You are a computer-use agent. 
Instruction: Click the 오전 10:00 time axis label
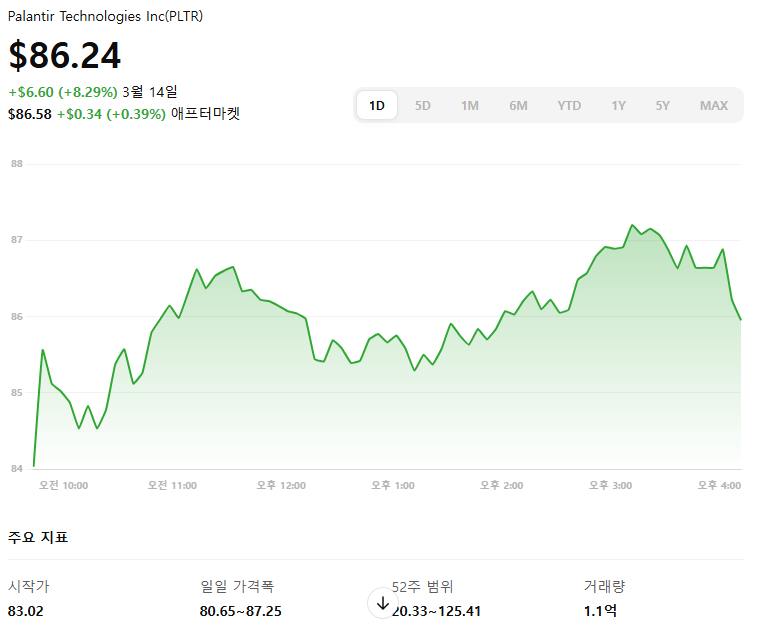pyautogui.click(x=64, y=486)
